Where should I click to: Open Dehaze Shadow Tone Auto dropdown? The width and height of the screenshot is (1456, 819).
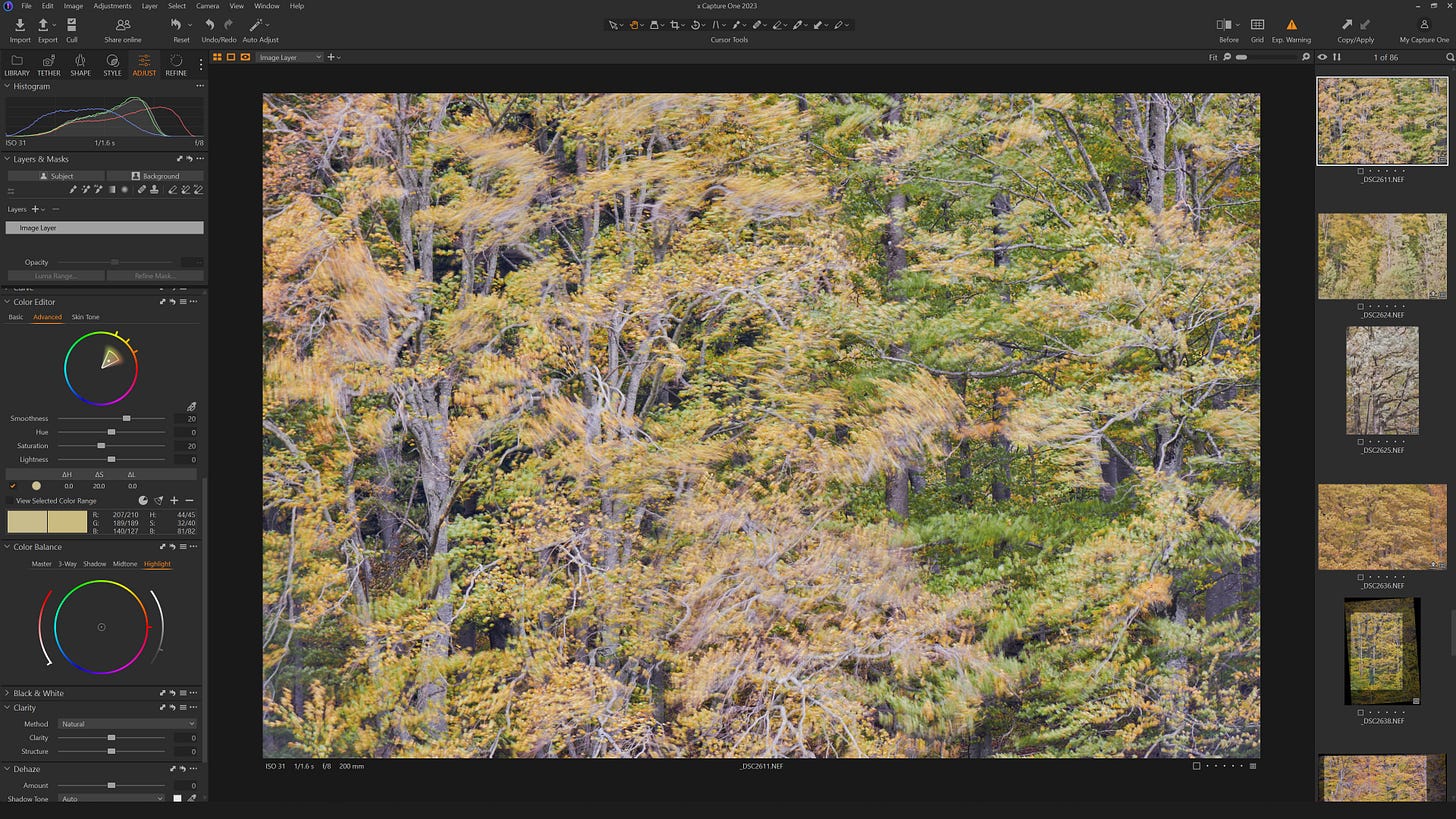tap(112, 799)
